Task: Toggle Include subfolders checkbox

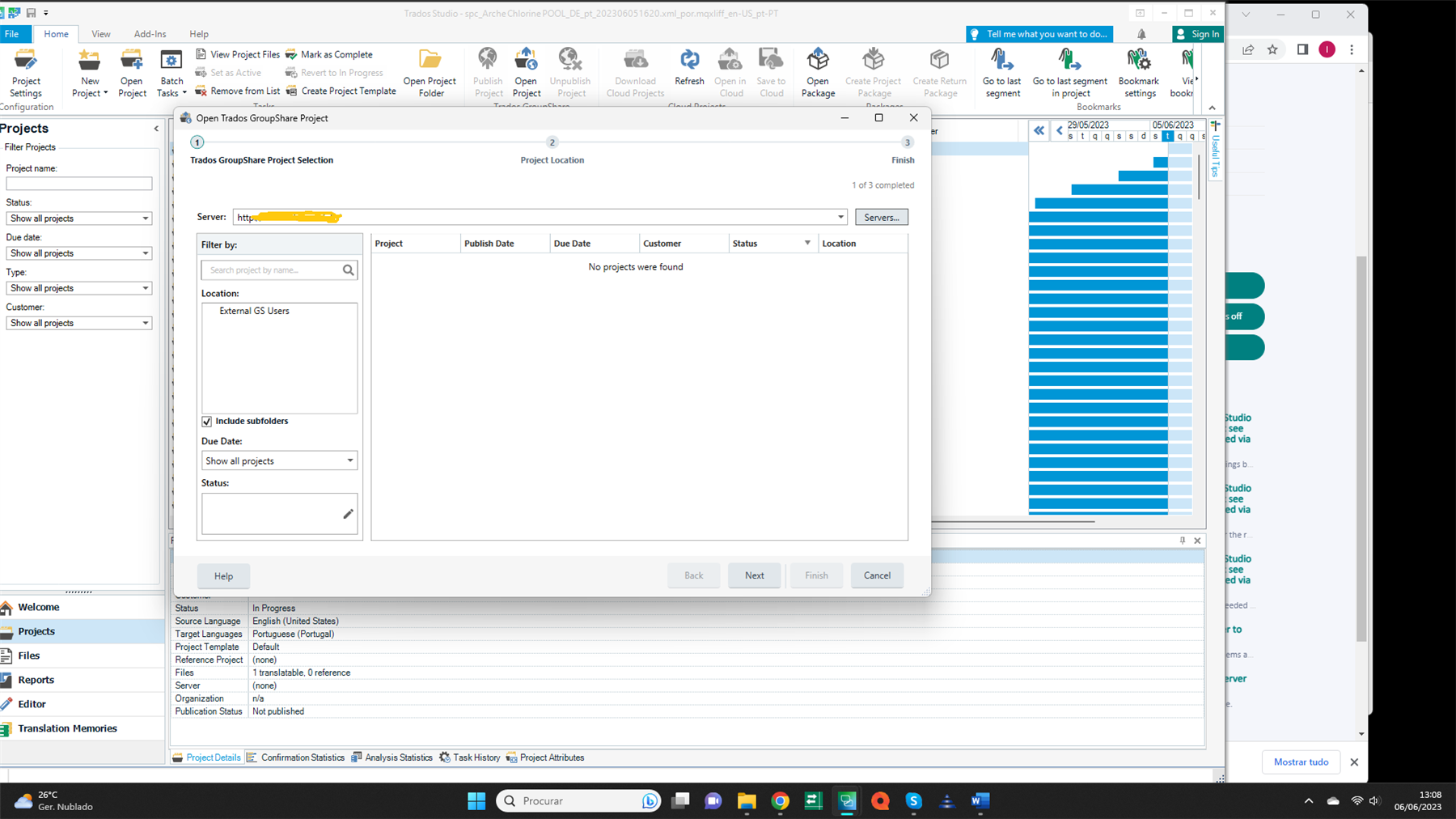Action: click(x=207, y=422)
